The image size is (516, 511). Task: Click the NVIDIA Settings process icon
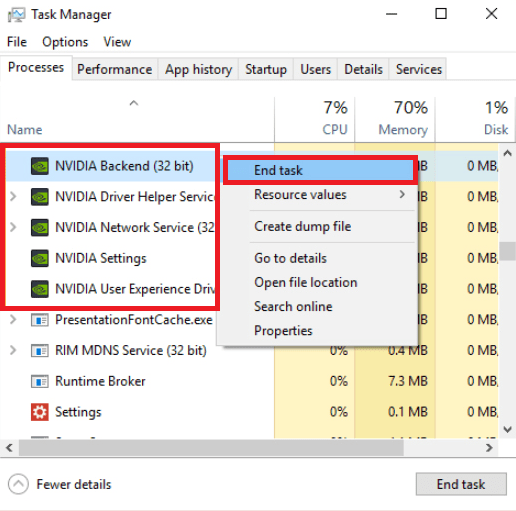[x=40, y=258]
